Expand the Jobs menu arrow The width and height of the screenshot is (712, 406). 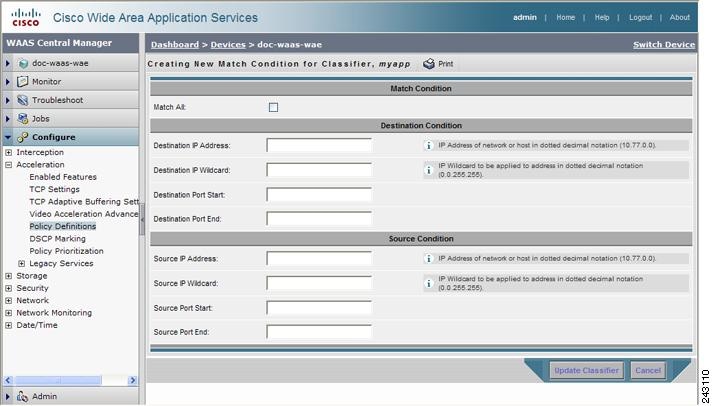[8, 119]
